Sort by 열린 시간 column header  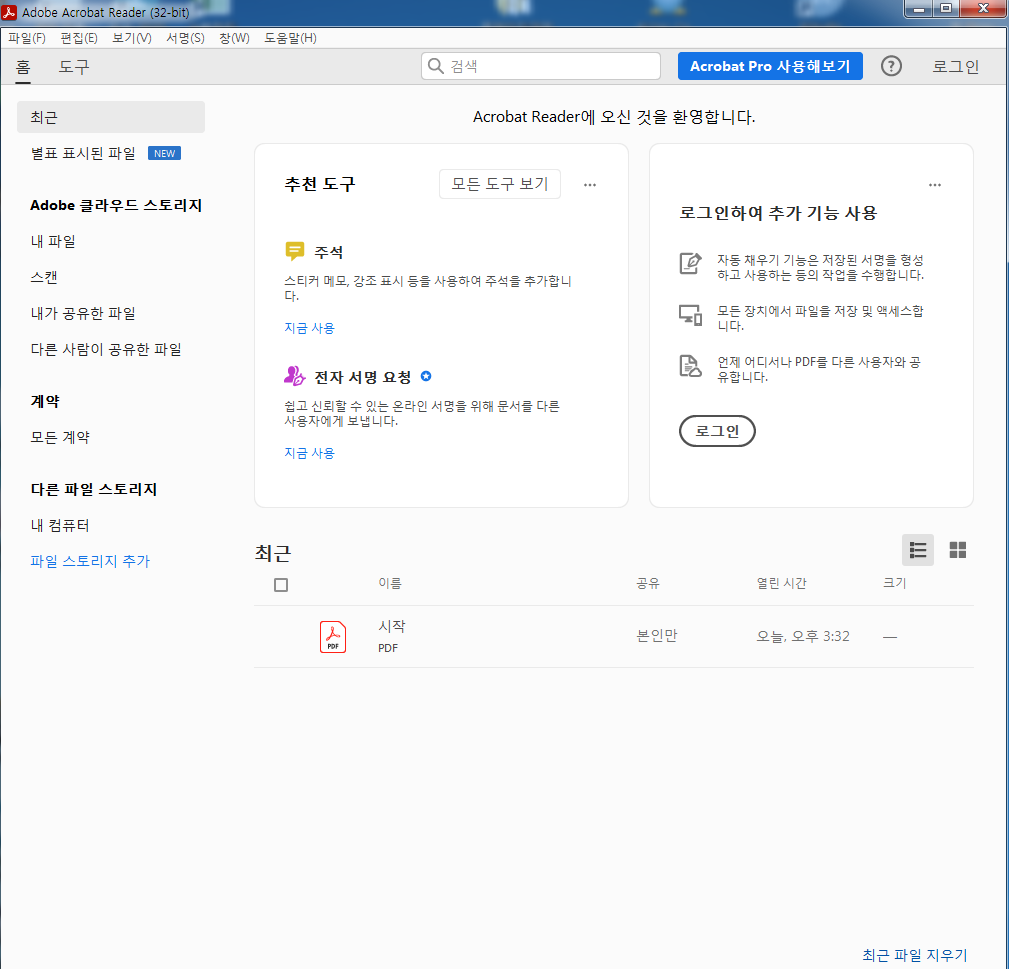coord(781,582)
